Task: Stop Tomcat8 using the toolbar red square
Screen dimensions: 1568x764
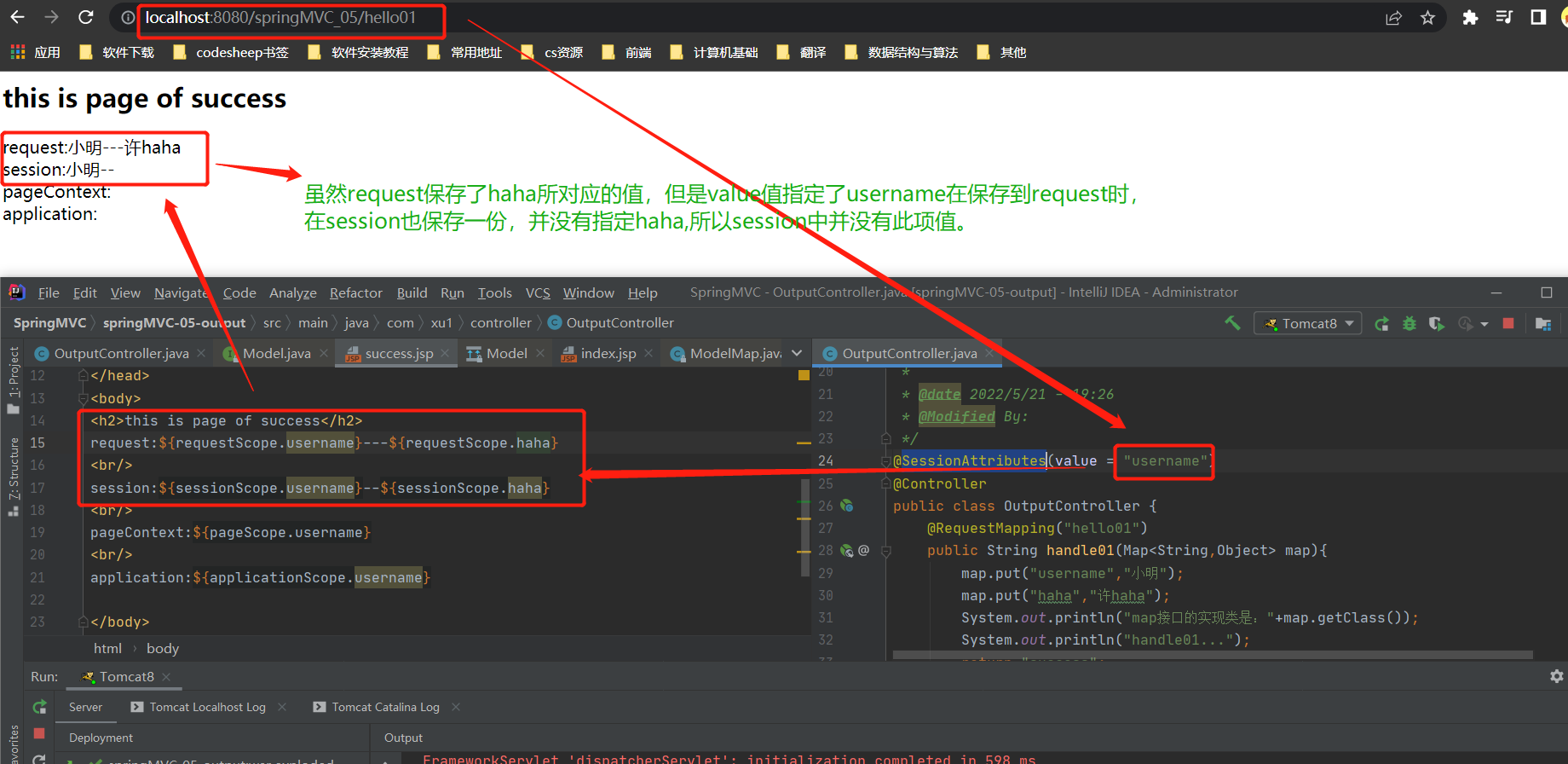Action: point(1508,323)
